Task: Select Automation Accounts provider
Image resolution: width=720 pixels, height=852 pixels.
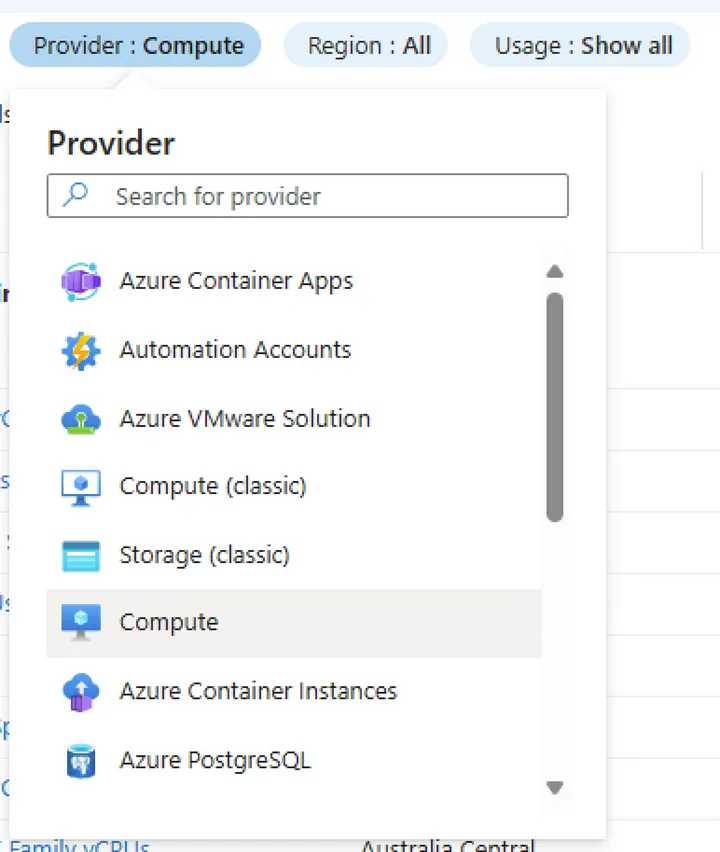Action: pos(294,350)
